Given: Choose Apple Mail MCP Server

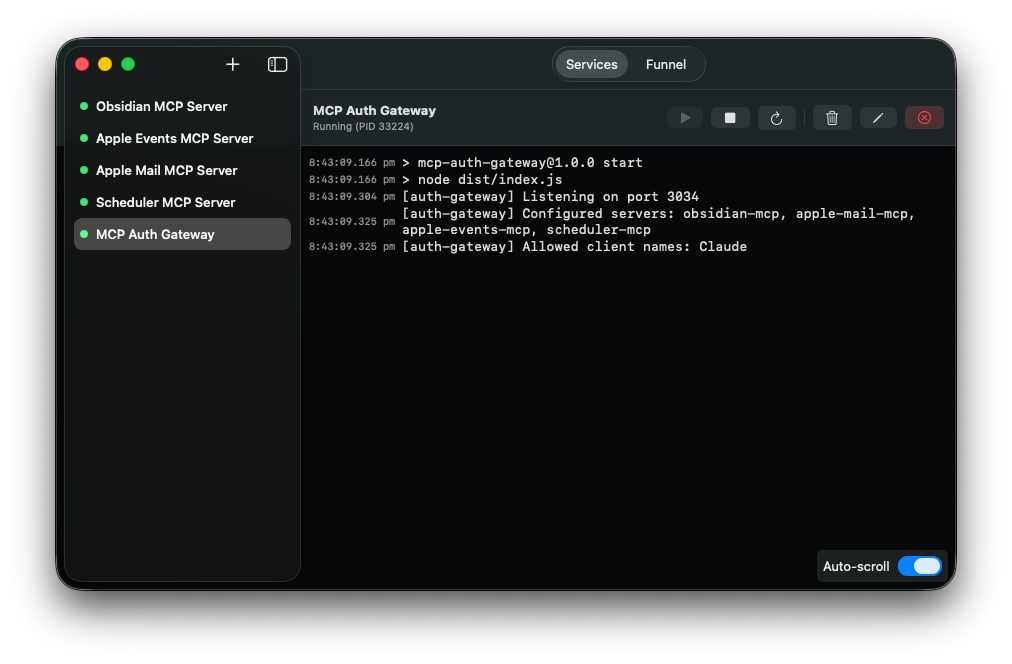Looking at the screenshot, I should (x=166, y=170).
